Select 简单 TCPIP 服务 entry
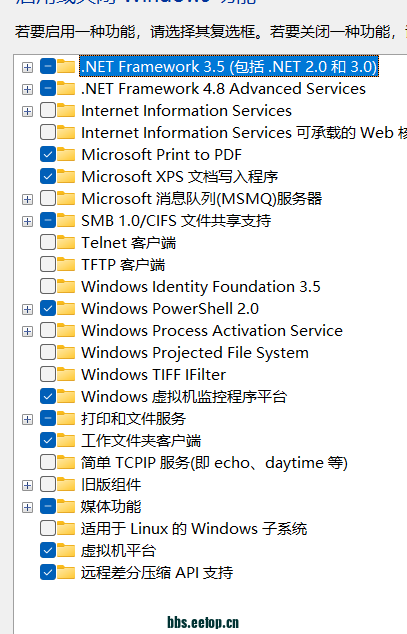 click(214, 463)
